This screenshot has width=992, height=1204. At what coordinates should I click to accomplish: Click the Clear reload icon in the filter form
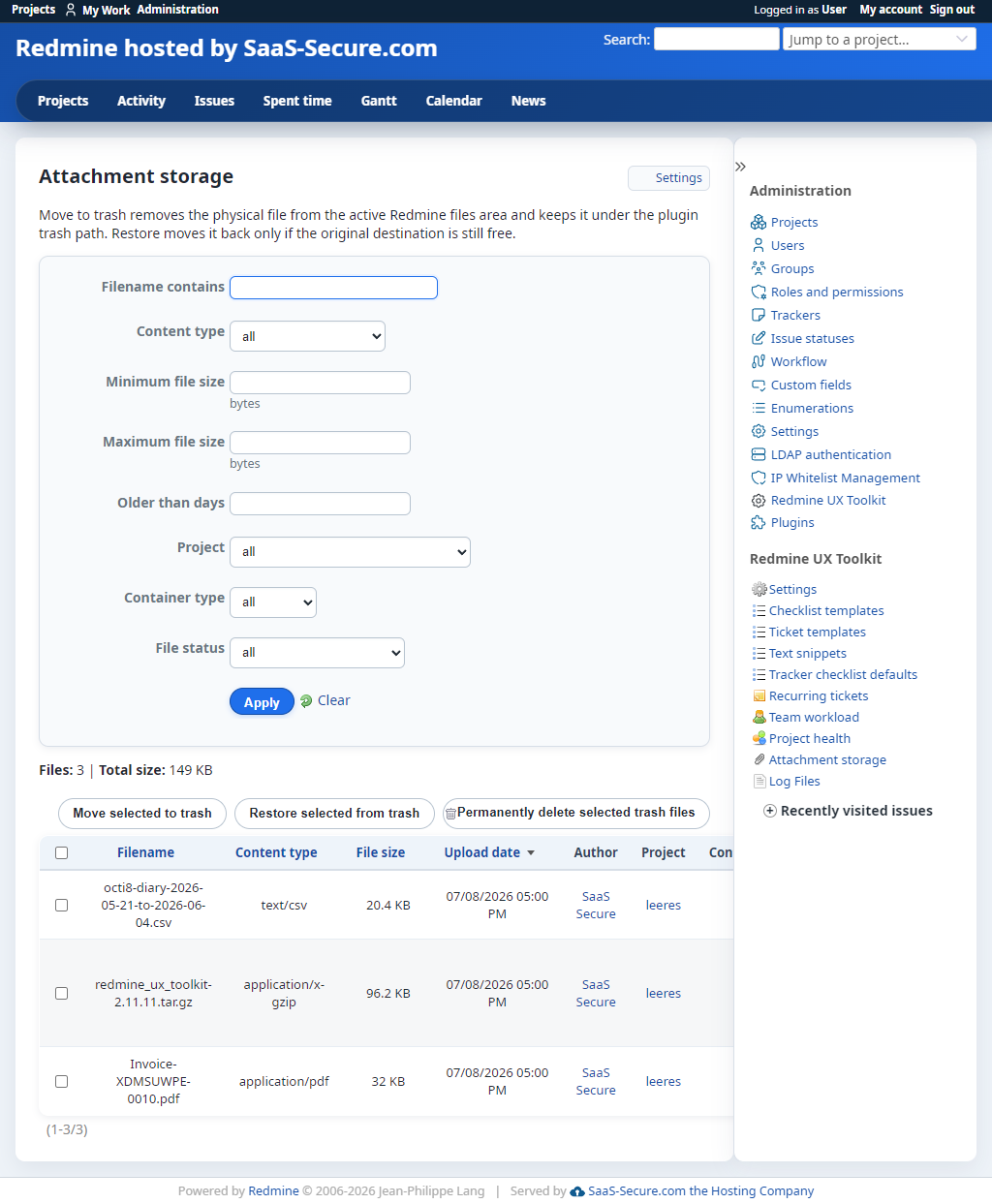point(306,700)
